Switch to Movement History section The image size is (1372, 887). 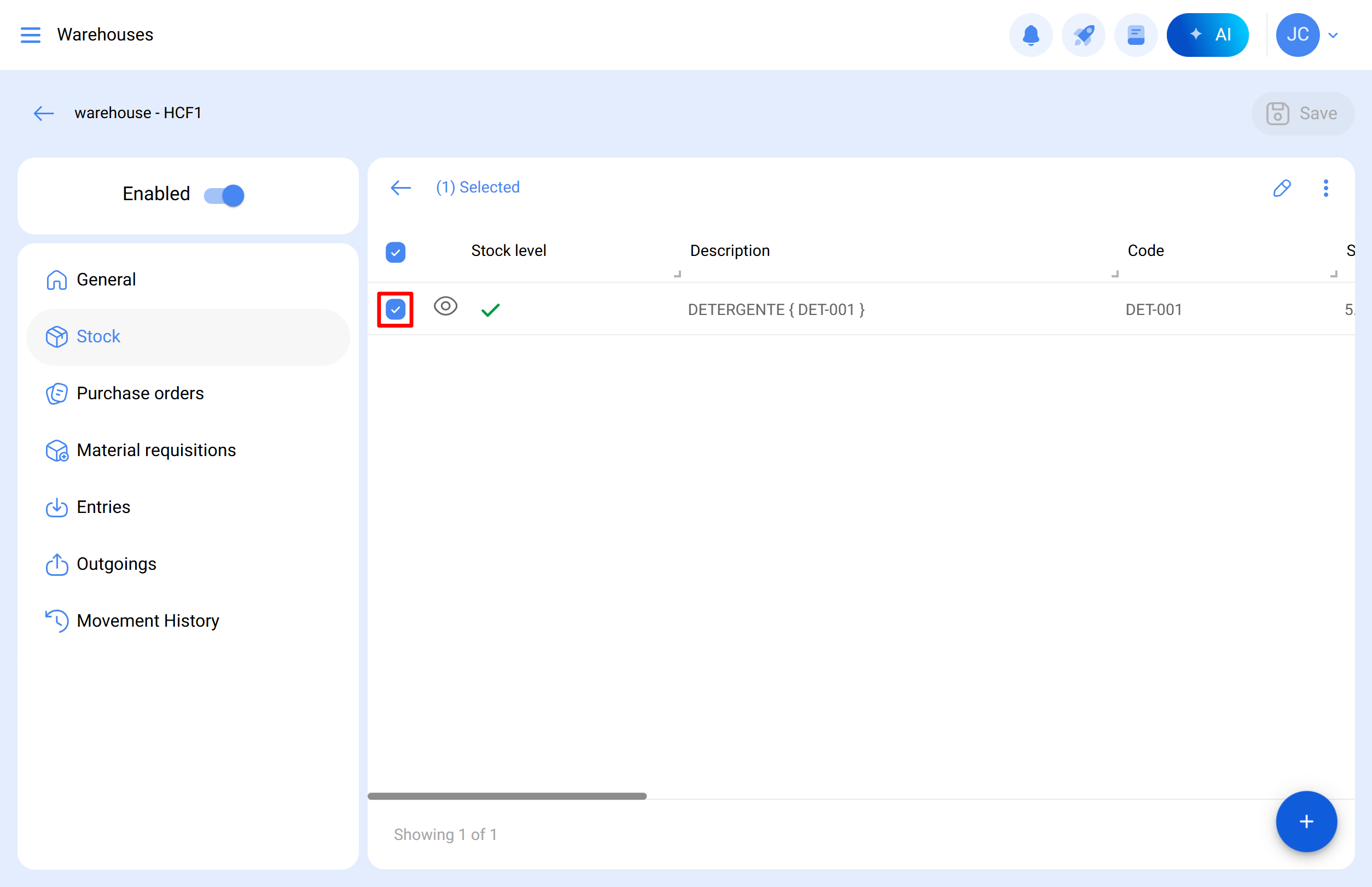148,620
